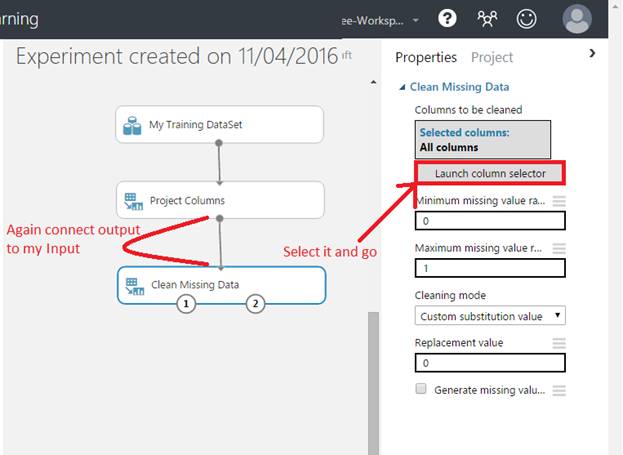This screenshot has width=623, height=455.
Task: Click the Columns to be cleaned label
Action: [468, 110]
